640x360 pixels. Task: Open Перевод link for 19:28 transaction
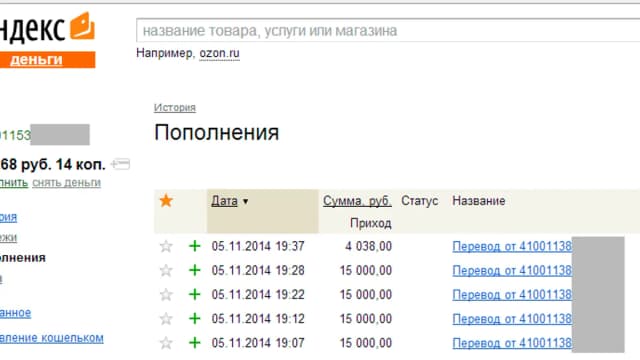click(512, 270)
